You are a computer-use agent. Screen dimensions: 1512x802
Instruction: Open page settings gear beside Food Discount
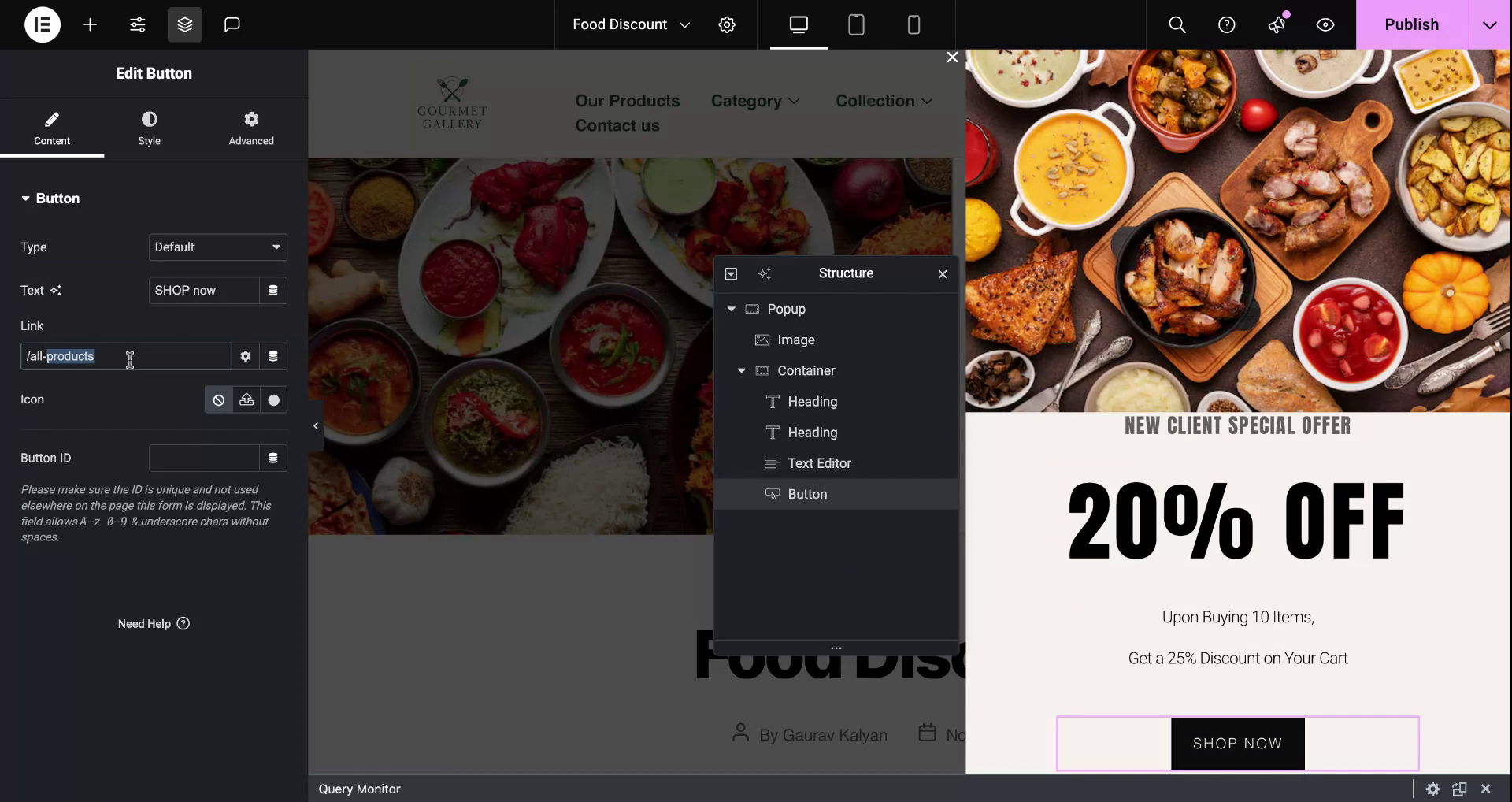click(x=727, y=24)
